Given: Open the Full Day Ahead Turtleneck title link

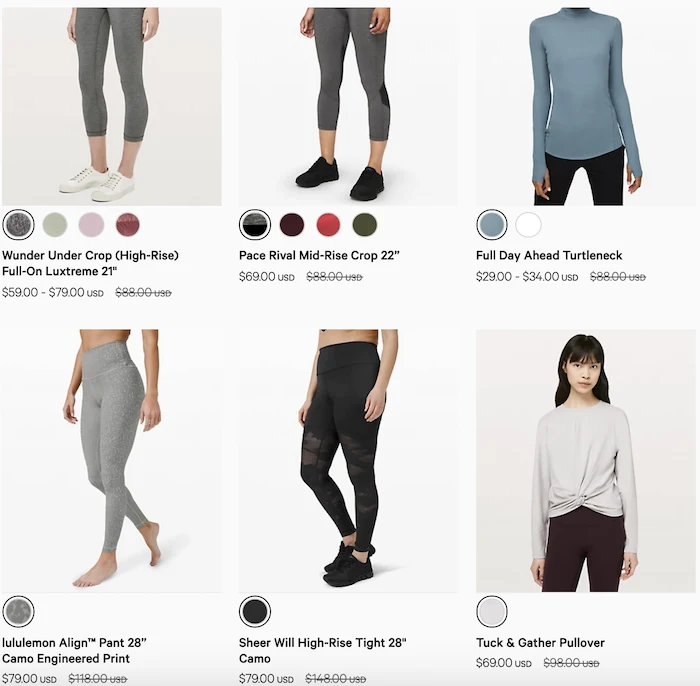Looking at the screenshot, I should click(549, 256).
